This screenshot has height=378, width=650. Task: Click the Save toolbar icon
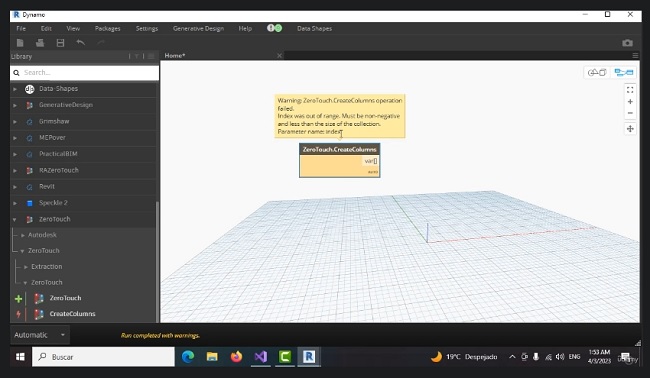(61, 43)
